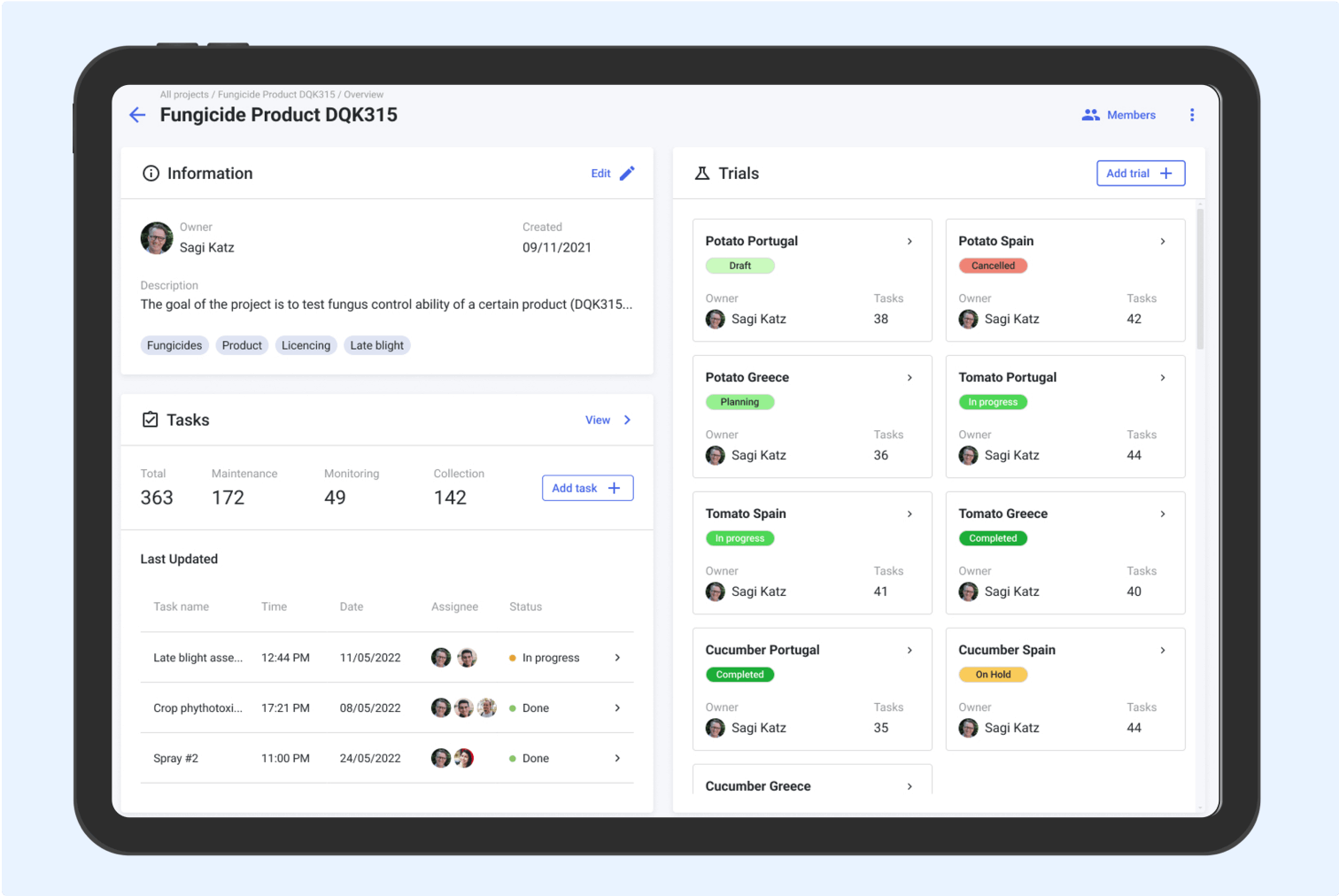Image resolution: width=1339 pixels, height=896 pixels.
Task: Open the three-dot more options menu
Action: (1192, 115)
